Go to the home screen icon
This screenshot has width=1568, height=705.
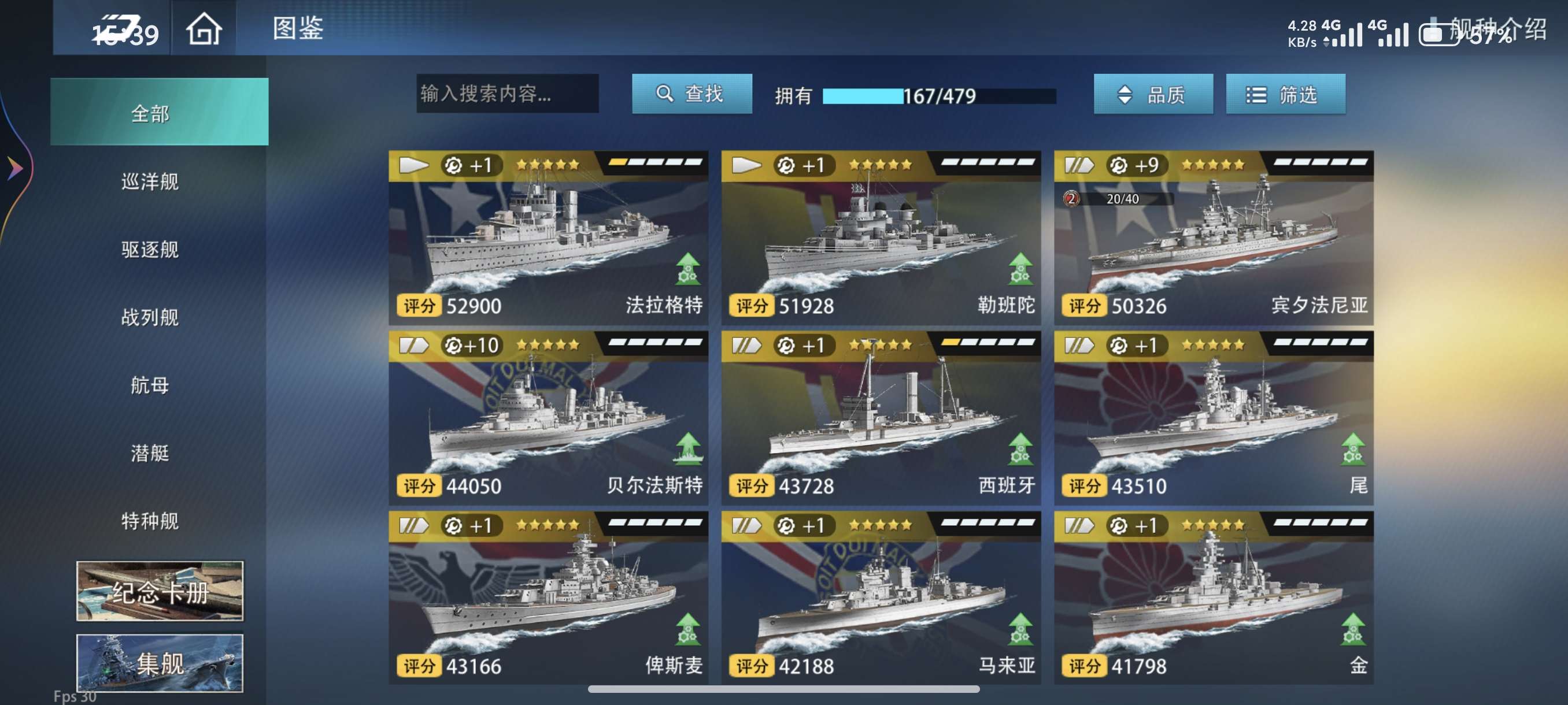204,29
